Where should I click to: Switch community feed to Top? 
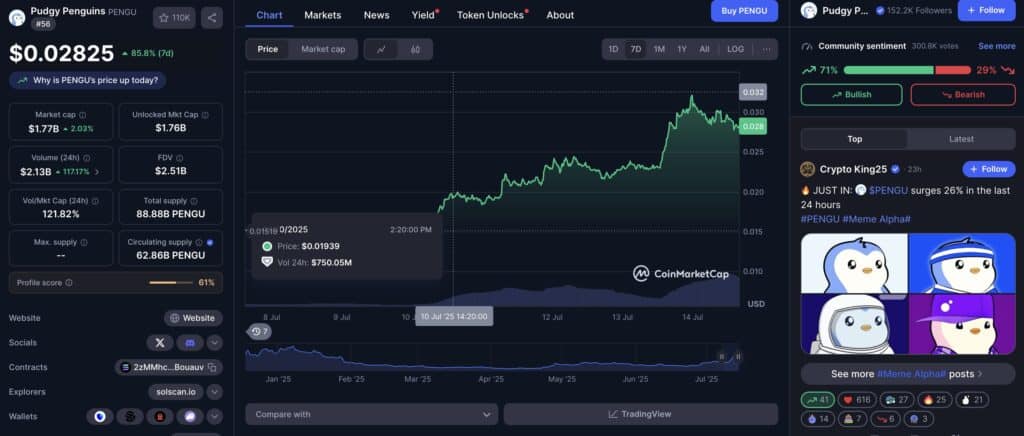tap(854, 139)
